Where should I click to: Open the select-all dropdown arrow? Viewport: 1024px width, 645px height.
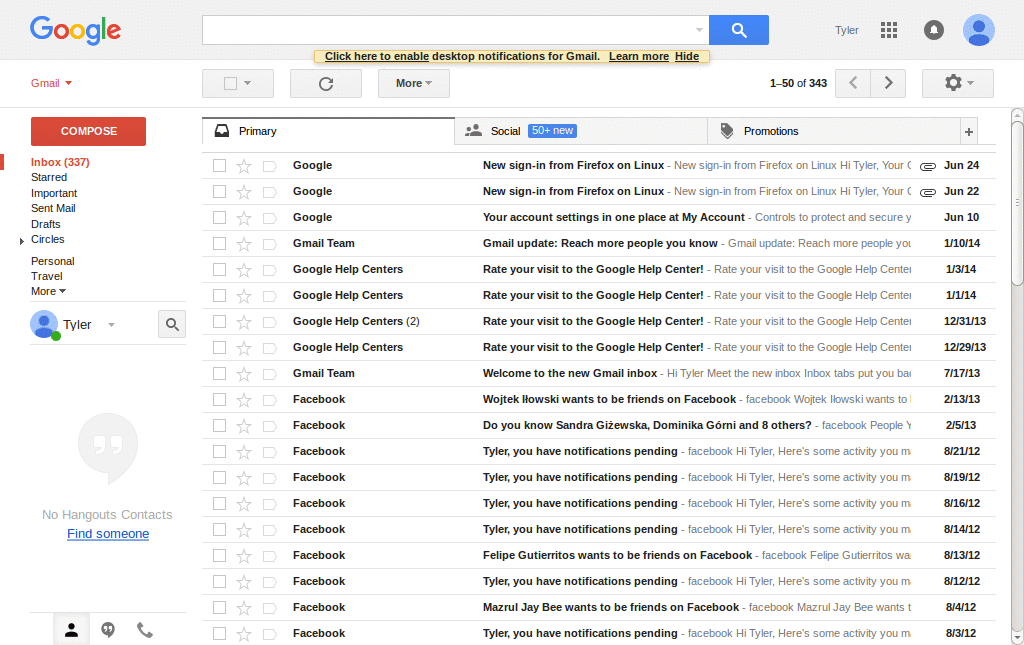(x=251, y=83)
